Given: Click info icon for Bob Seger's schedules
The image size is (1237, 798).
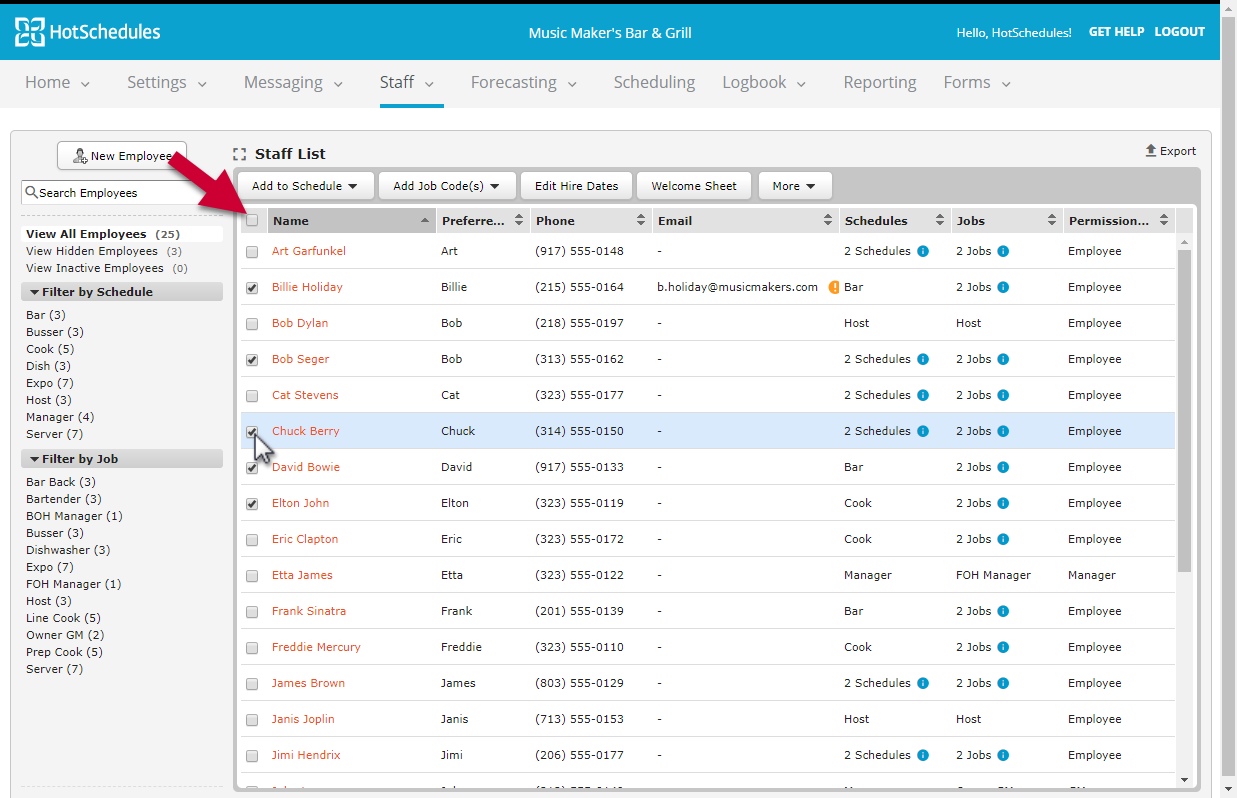Looking at the screenshot, I should click(923, 359).
